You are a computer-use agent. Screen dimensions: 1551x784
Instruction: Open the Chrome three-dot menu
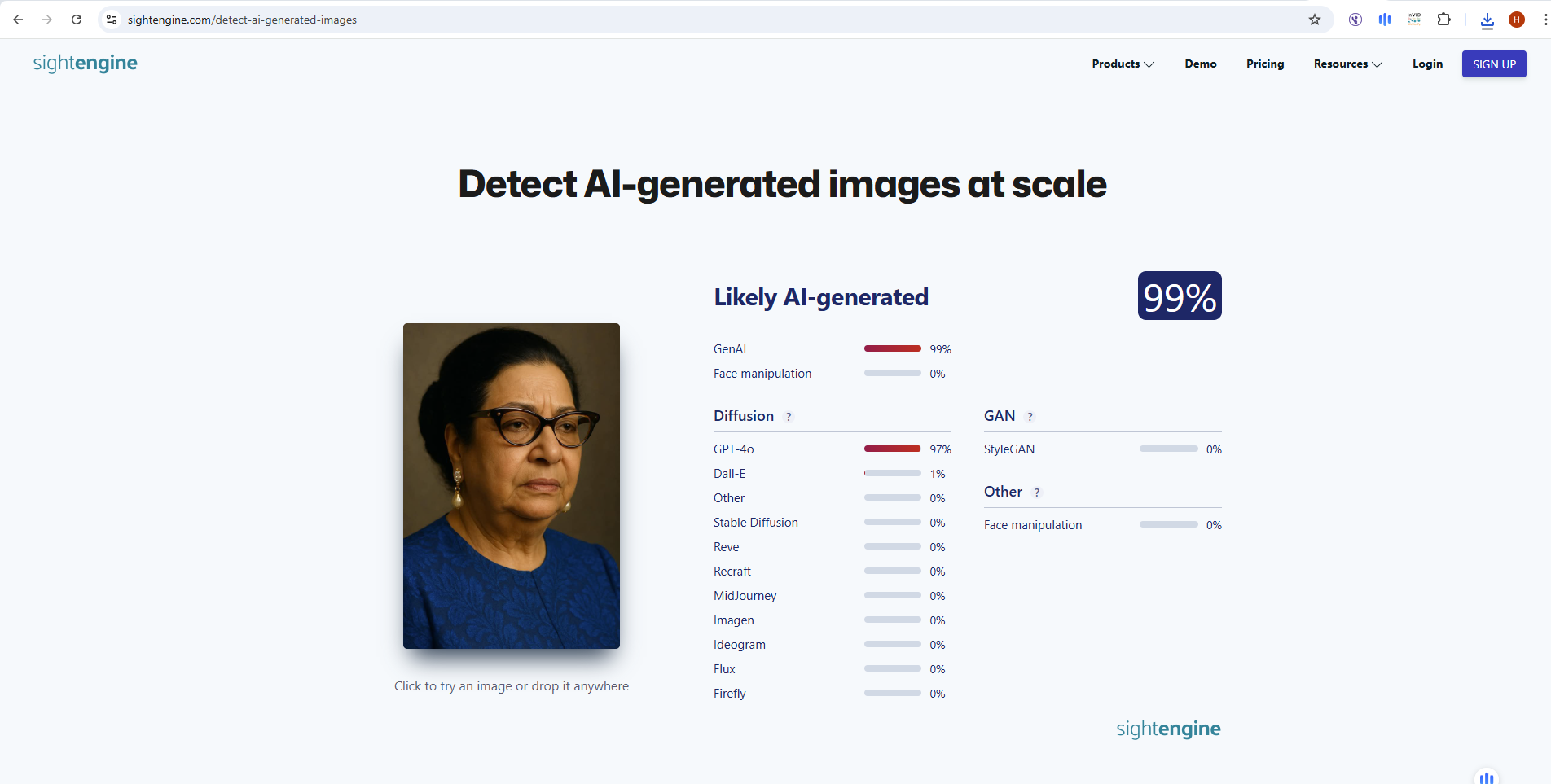coord(1541,19)
